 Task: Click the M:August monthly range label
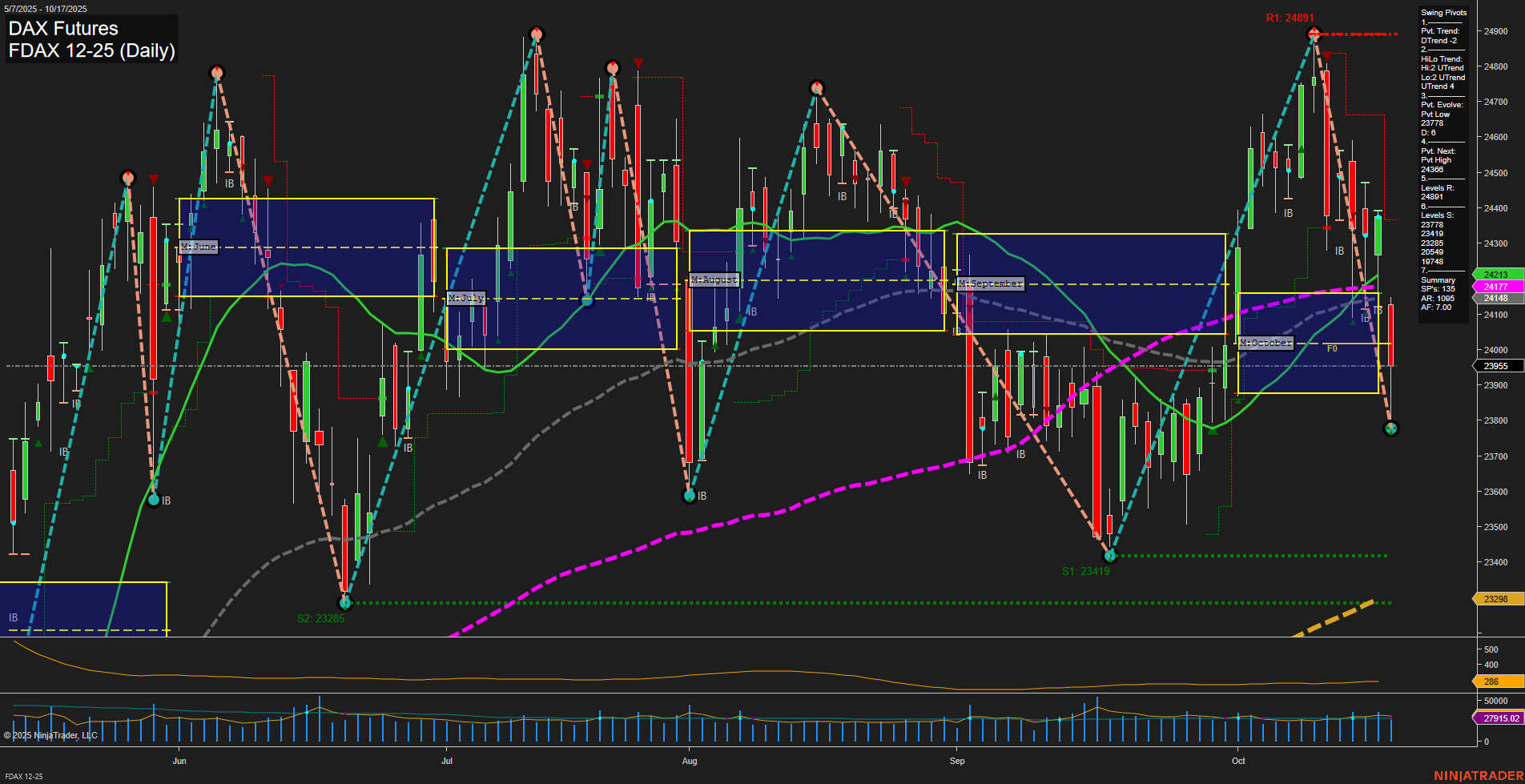[x=714, y=279]
